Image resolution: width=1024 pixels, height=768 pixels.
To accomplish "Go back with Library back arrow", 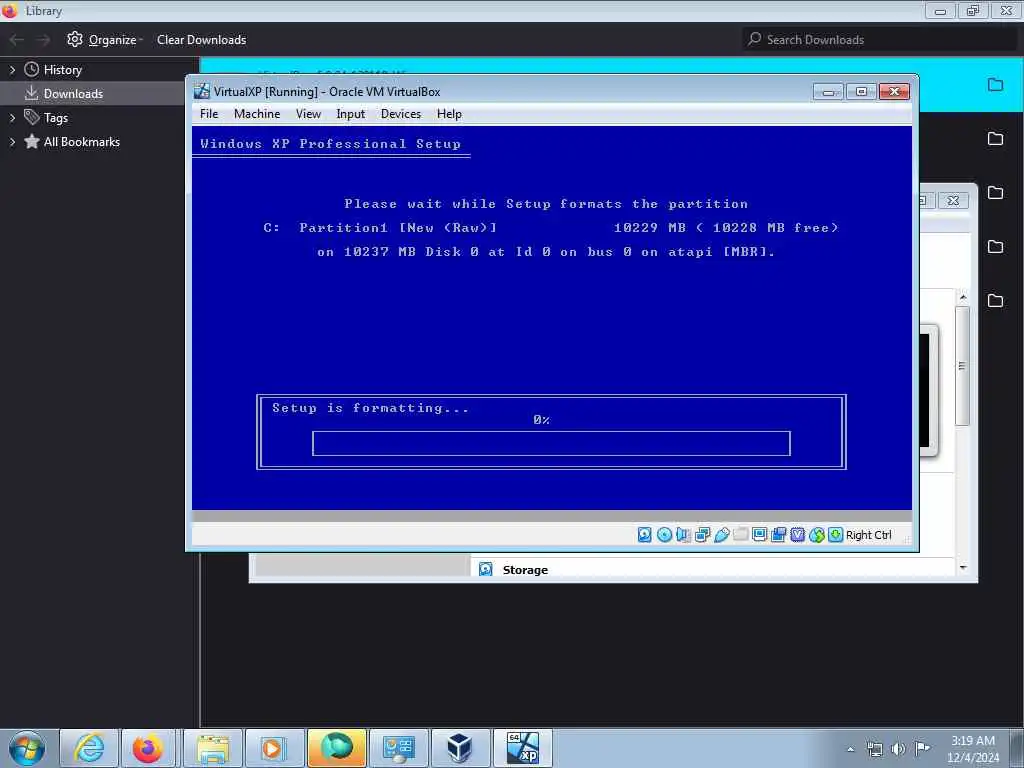I will (16, 40).
